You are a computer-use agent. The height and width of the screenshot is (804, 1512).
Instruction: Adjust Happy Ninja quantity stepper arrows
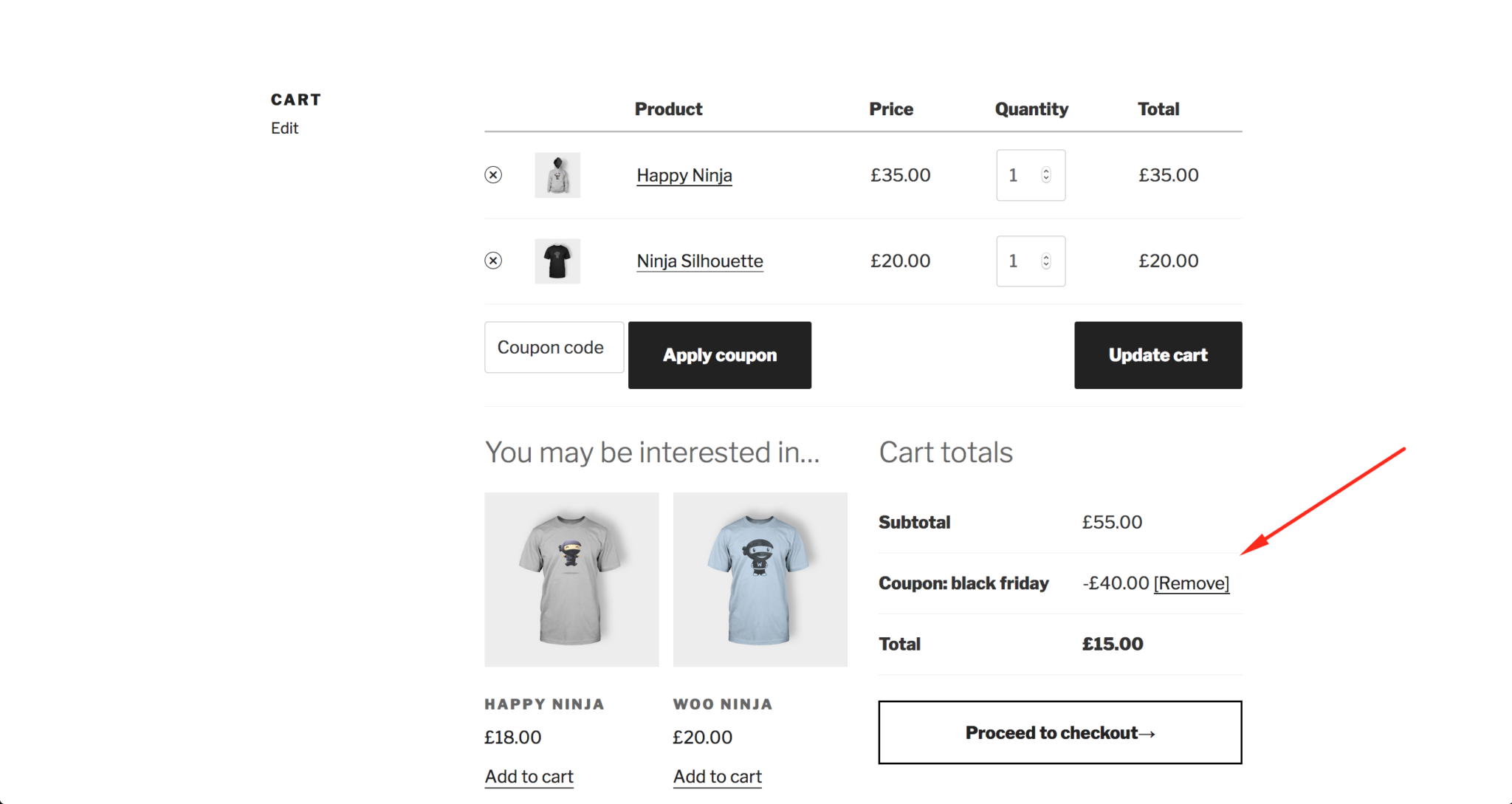click(1046, 175)
